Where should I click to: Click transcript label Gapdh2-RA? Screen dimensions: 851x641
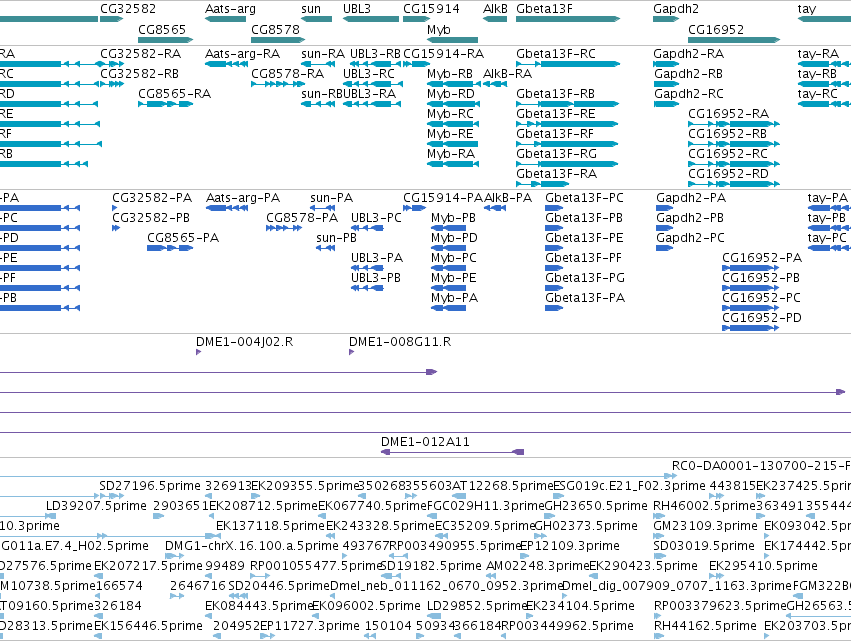coord(689,54)
